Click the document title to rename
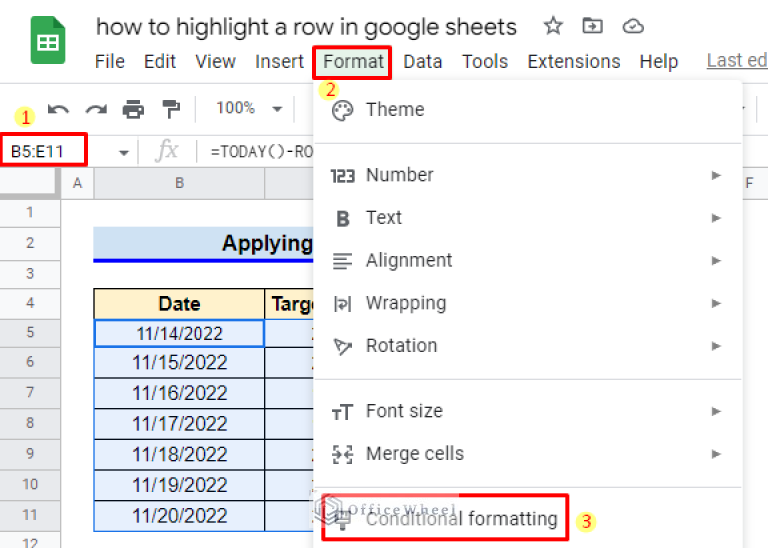The width and height of the screenshot is (768, 548). pos(306,26)
